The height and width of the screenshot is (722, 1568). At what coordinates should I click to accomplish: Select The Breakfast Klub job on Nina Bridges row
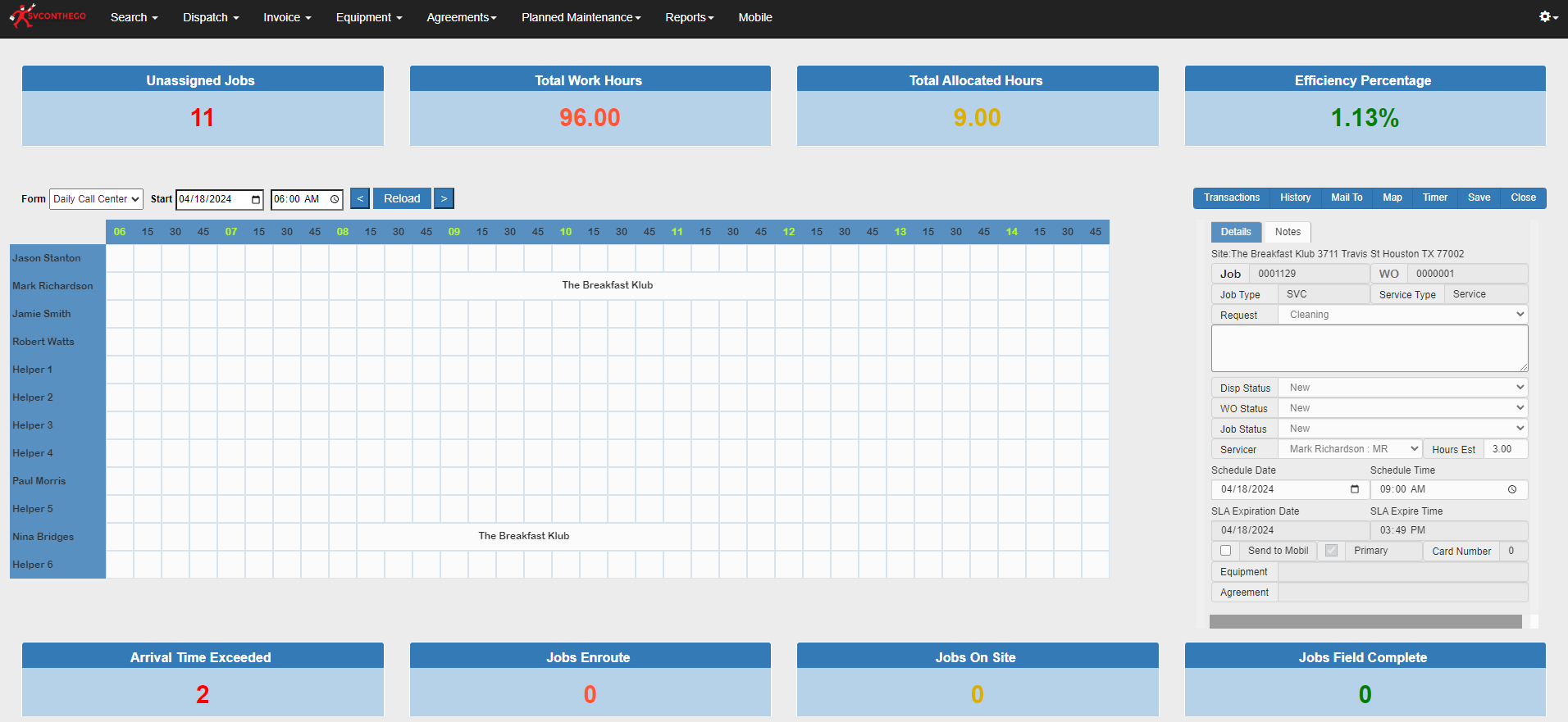click(x=524, y=536)
